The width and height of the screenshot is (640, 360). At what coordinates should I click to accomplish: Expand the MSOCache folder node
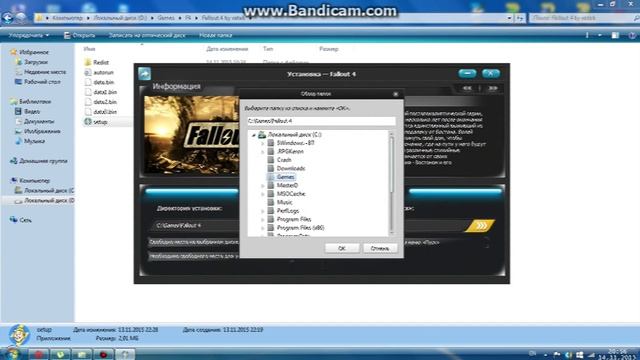[x=263, y=194]
